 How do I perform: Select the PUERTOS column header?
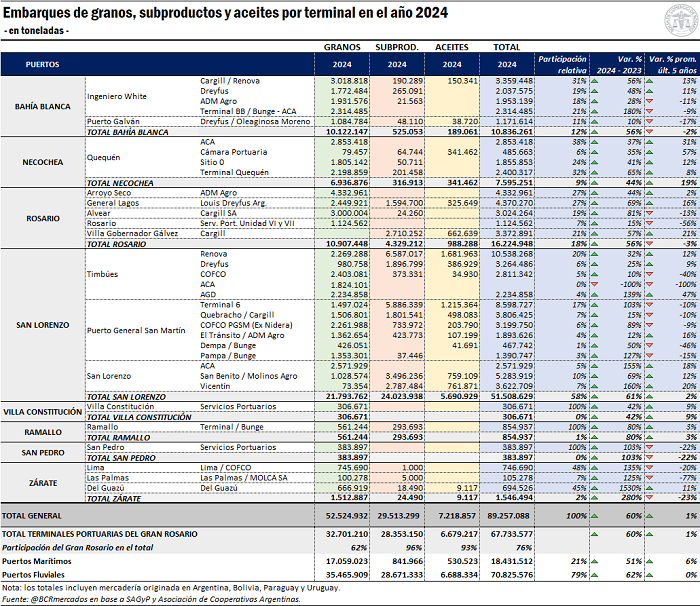pyautogui.click(x=42, y=64)
